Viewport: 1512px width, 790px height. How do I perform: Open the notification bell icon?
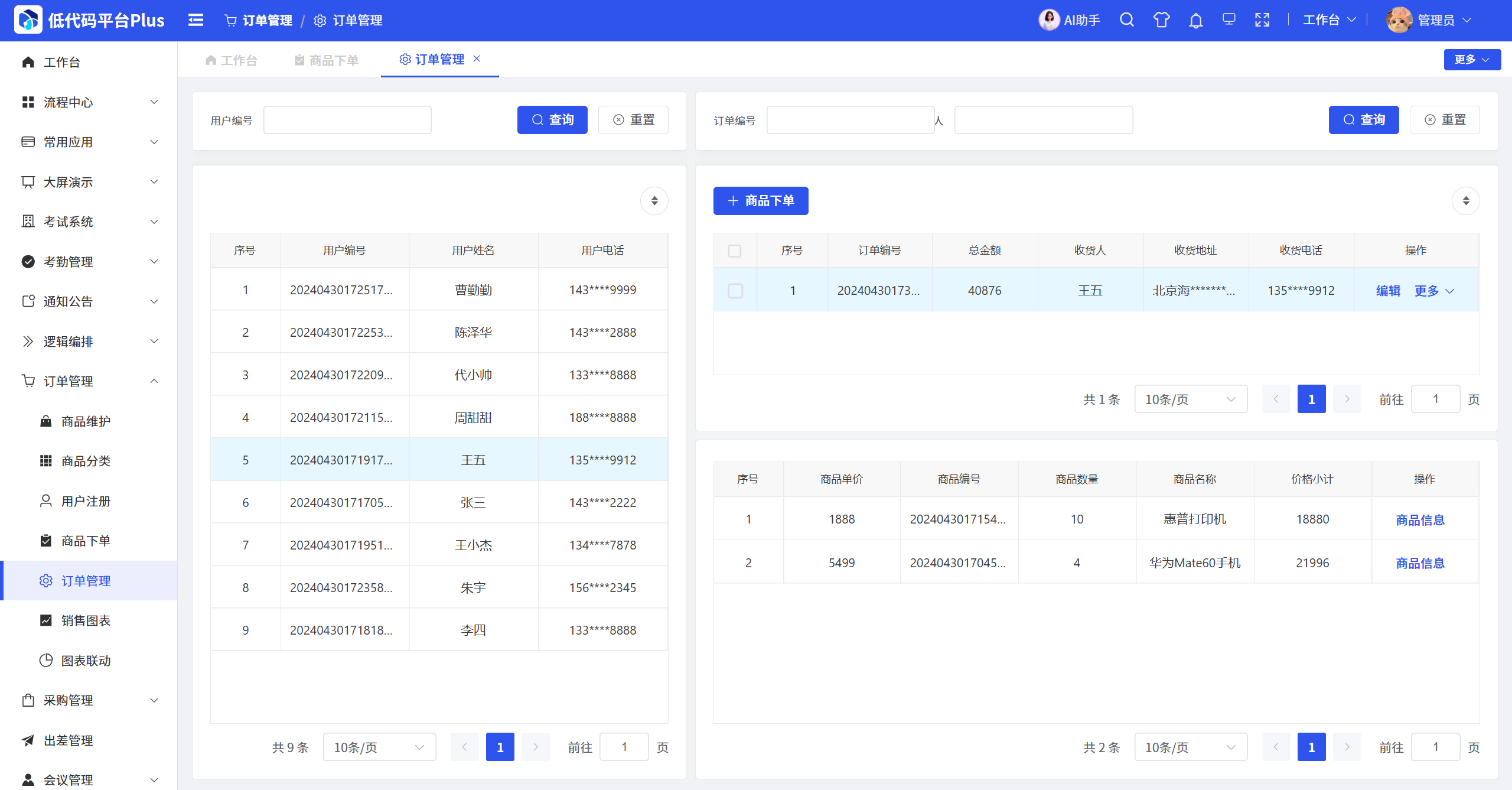pos(1195,21)
